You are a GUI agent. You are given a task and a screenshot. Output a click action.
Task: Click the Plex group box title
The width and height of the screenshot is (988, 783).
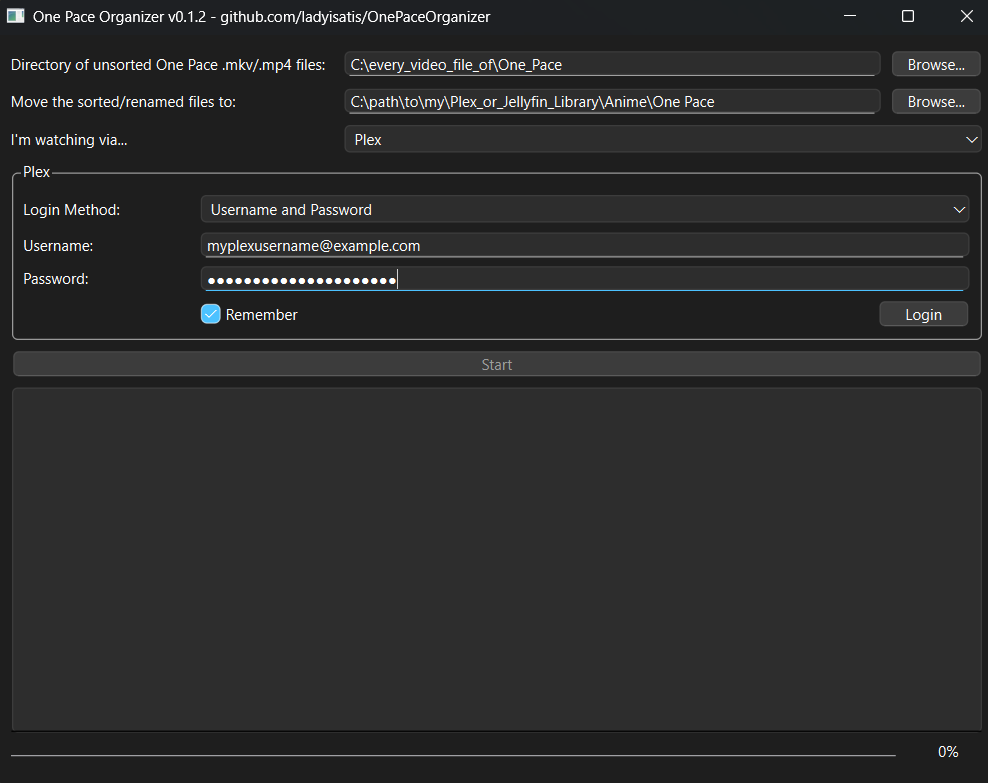point(37,172)
